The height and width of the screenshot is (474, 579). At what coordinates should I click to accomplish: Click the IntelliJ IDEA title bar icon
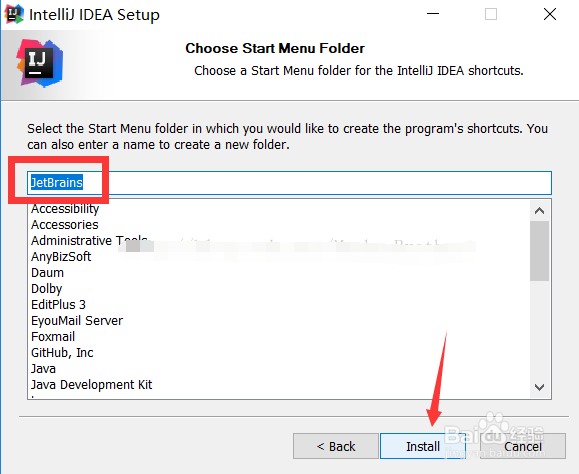pos(14,14)
